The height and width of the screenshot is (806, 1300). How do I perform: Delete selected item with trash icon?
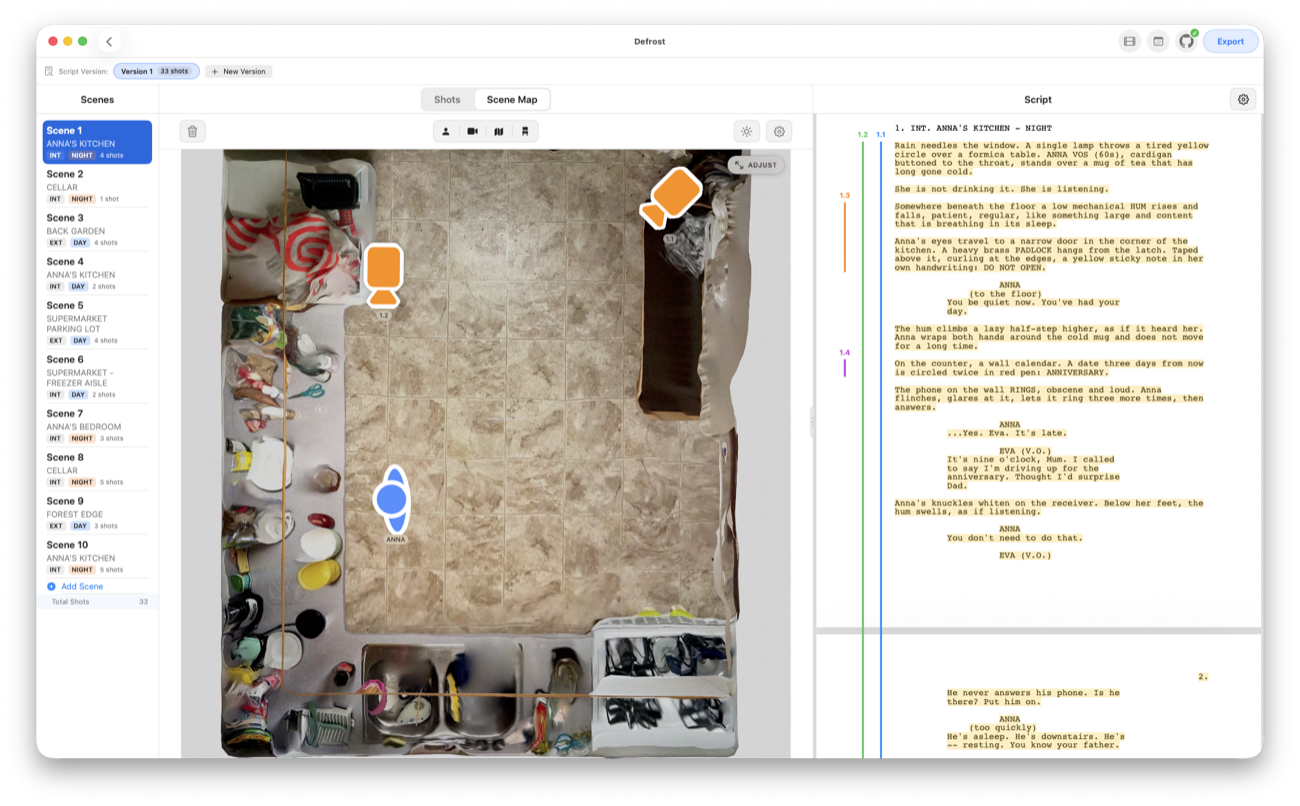pyautogui.click(x=193, y=131)
